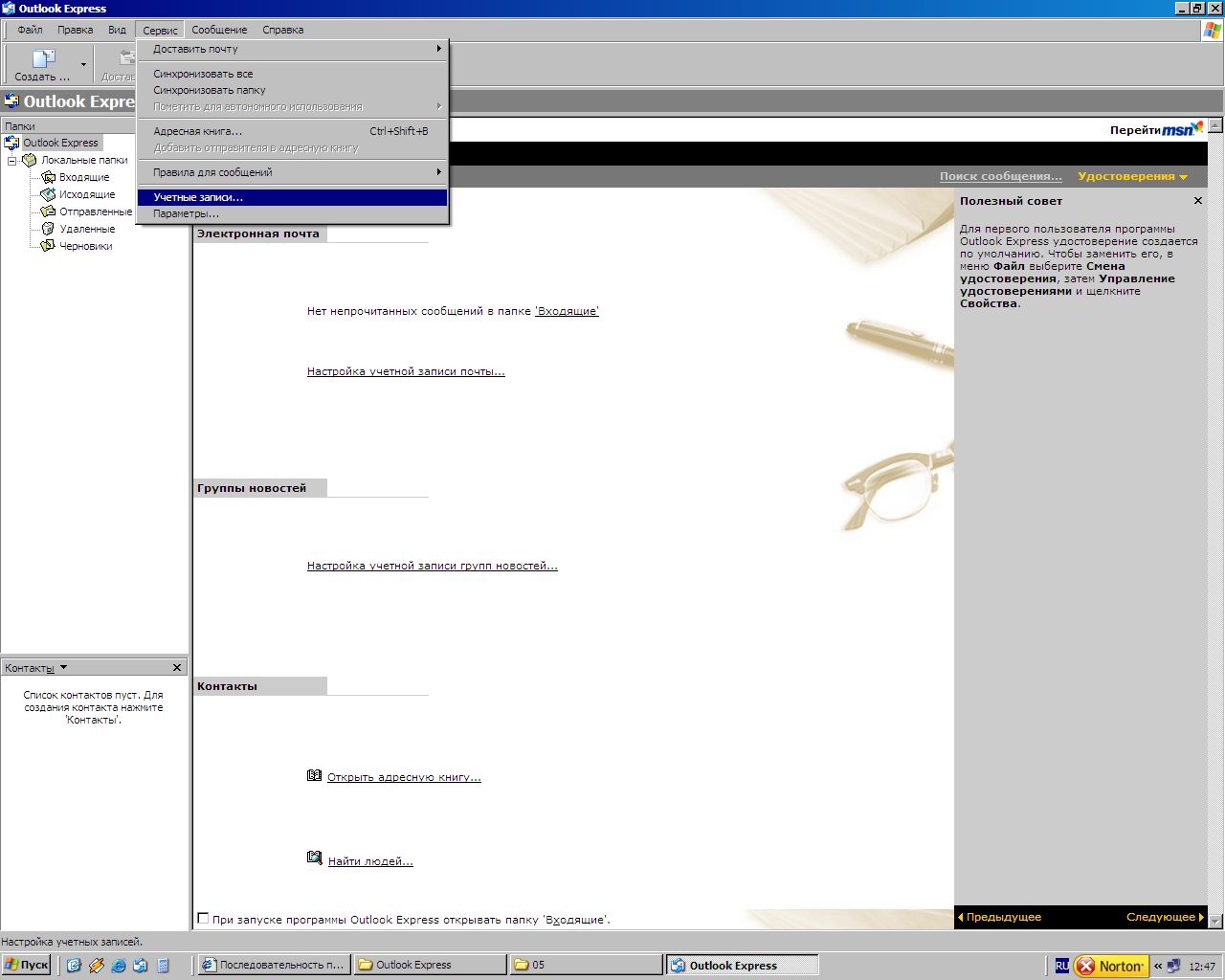Click the Папки pane header
Viewport: 1225px width, 980px height.
pos(96,125)
